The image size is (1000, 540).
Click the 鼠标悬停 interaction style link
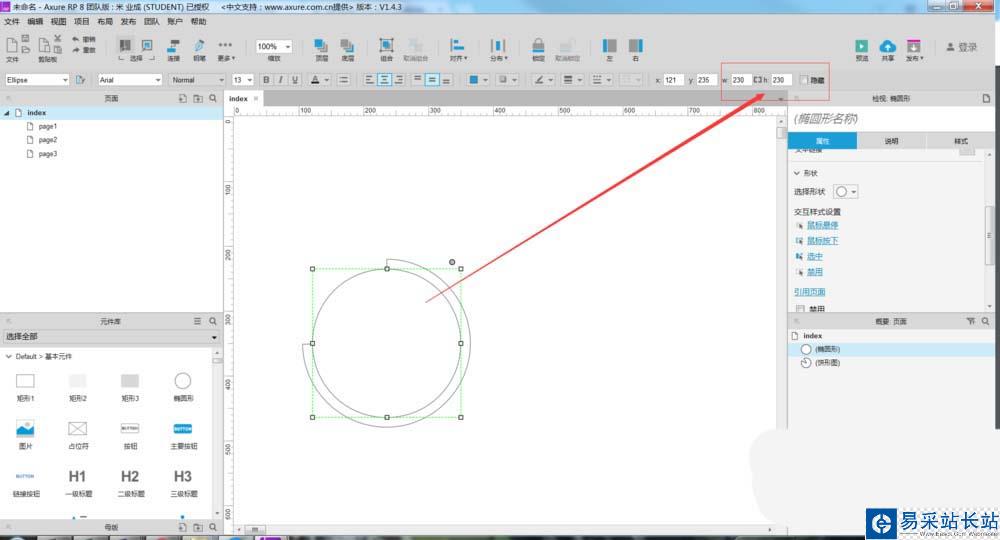coord(823,225)
